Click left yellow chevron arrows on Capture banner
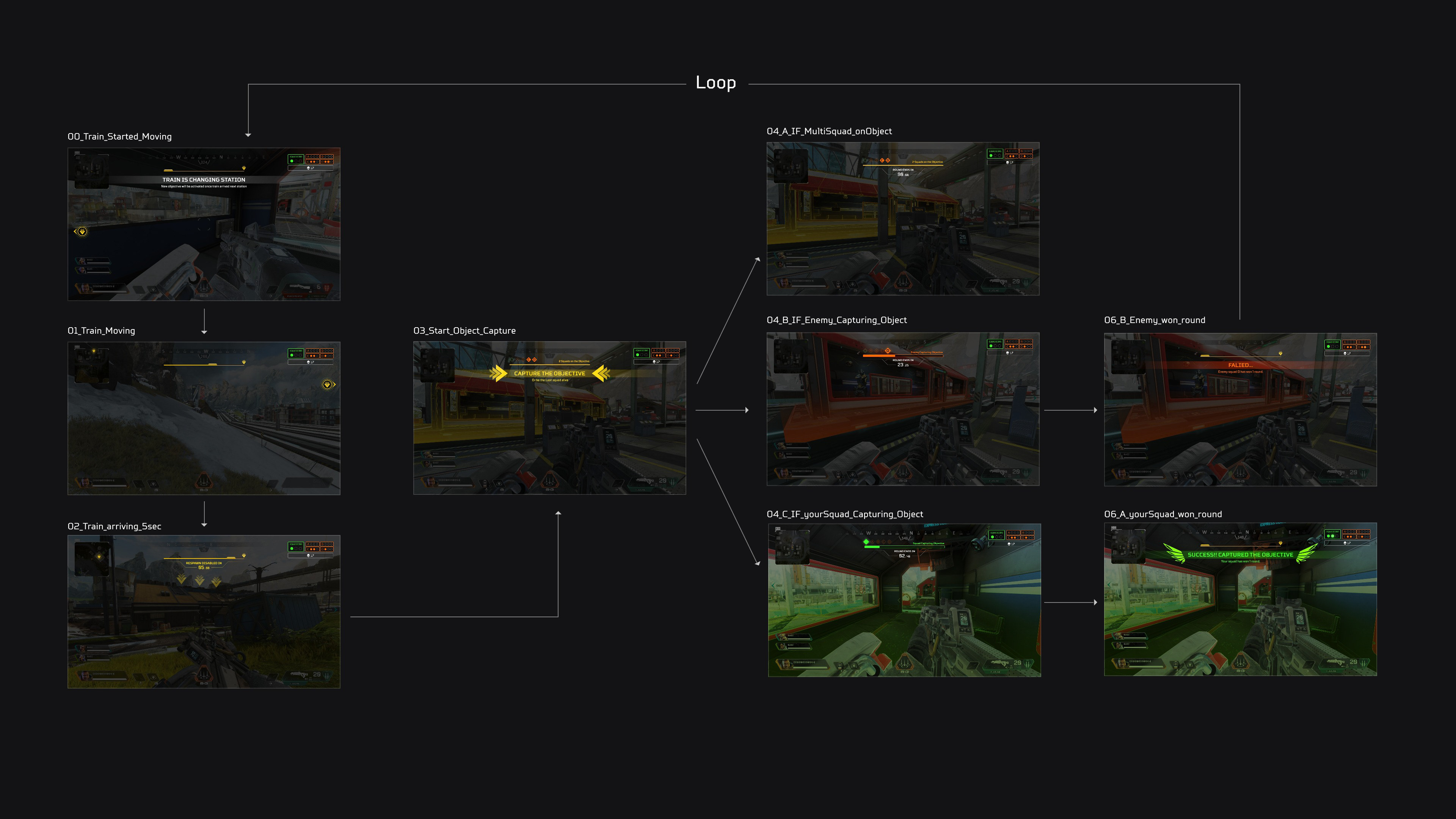This screenshot has width=1456, height=819. click(499, 373)
